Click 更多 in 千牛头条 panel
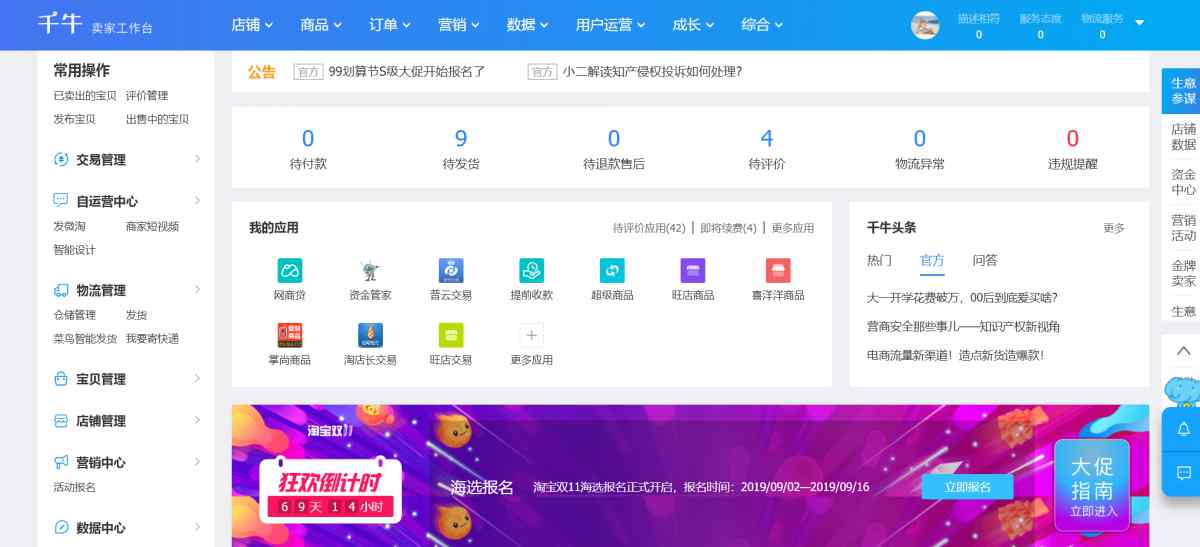Image resolution: width=1200 pixels, height=547 pixels. 1114,228
